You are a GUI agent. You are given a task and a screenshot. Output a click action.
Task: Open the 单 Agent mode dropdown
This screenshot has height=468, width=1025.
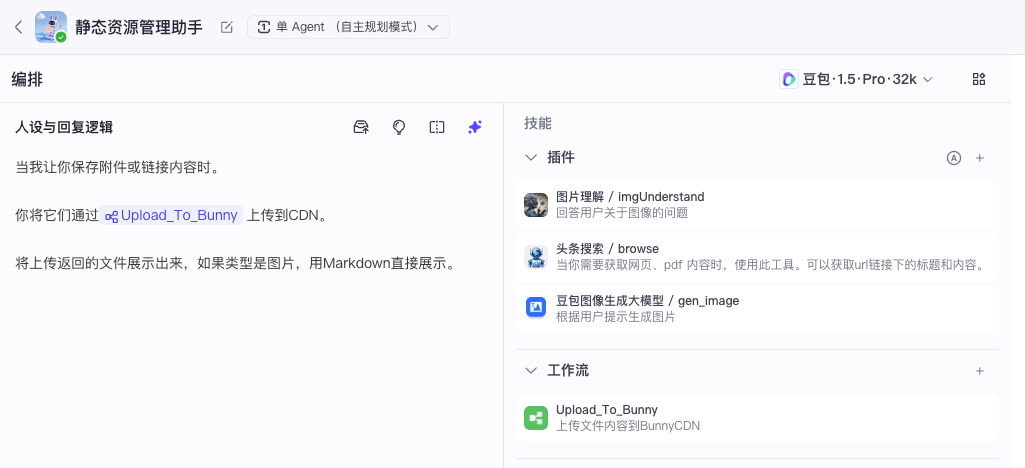click(x=348, y=27)
